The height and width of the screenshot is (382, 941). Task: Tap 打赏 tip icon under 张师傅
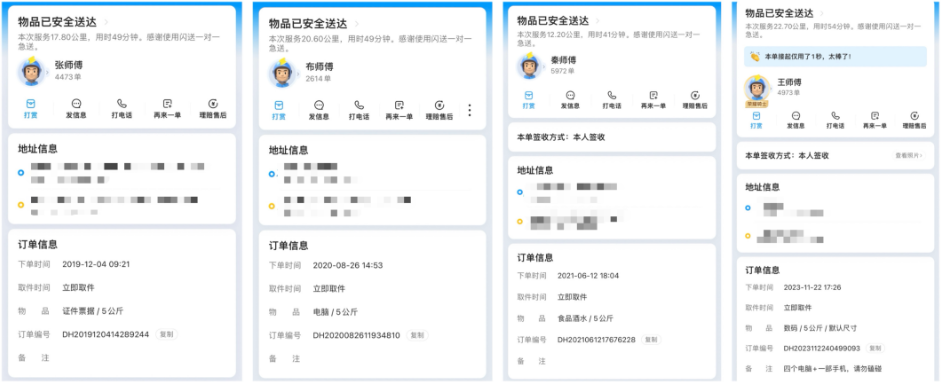[x=31, y=108]
